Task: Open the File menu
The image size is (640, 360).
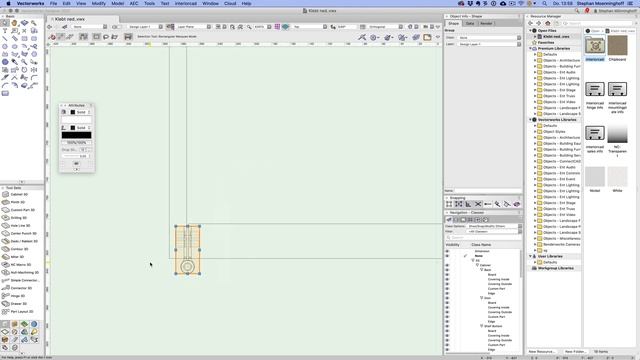Action: point(53,3)
